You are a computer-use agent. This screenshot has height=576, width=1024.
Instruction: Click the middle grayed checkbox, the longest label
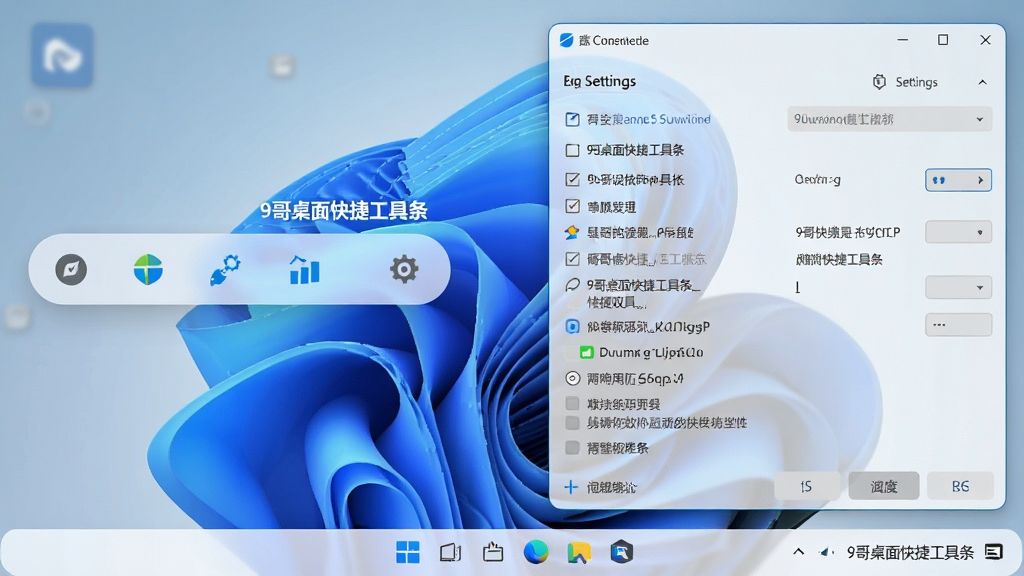point(572,423)
